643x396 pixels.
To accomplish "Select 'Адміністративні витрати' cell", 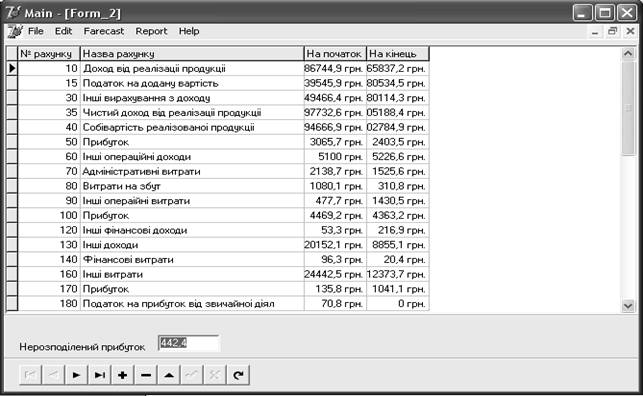I will click(192, 171).
